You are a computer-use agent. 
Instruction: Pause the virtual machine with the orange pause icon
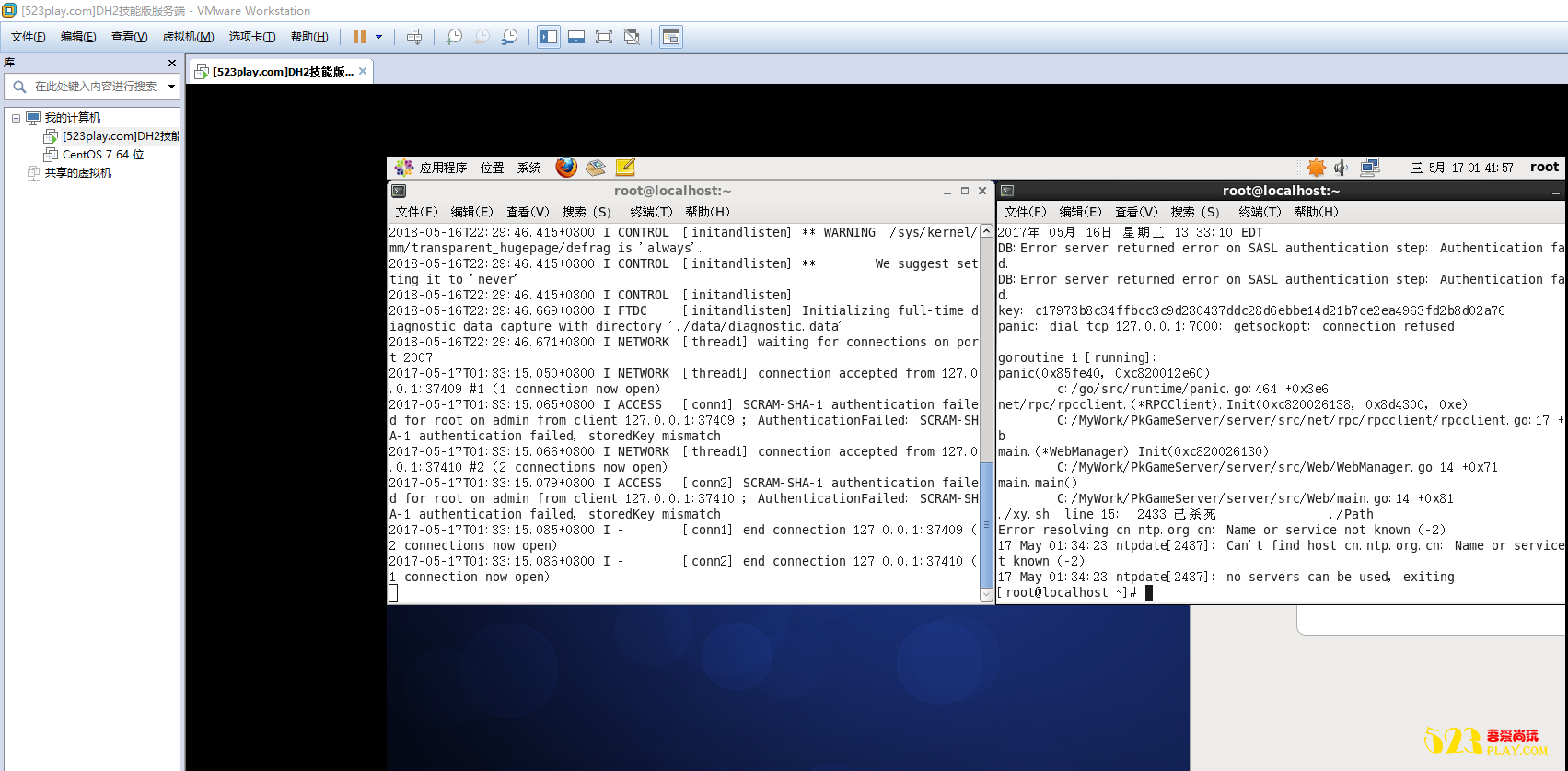pyautogui.click(x=359, y=37)
